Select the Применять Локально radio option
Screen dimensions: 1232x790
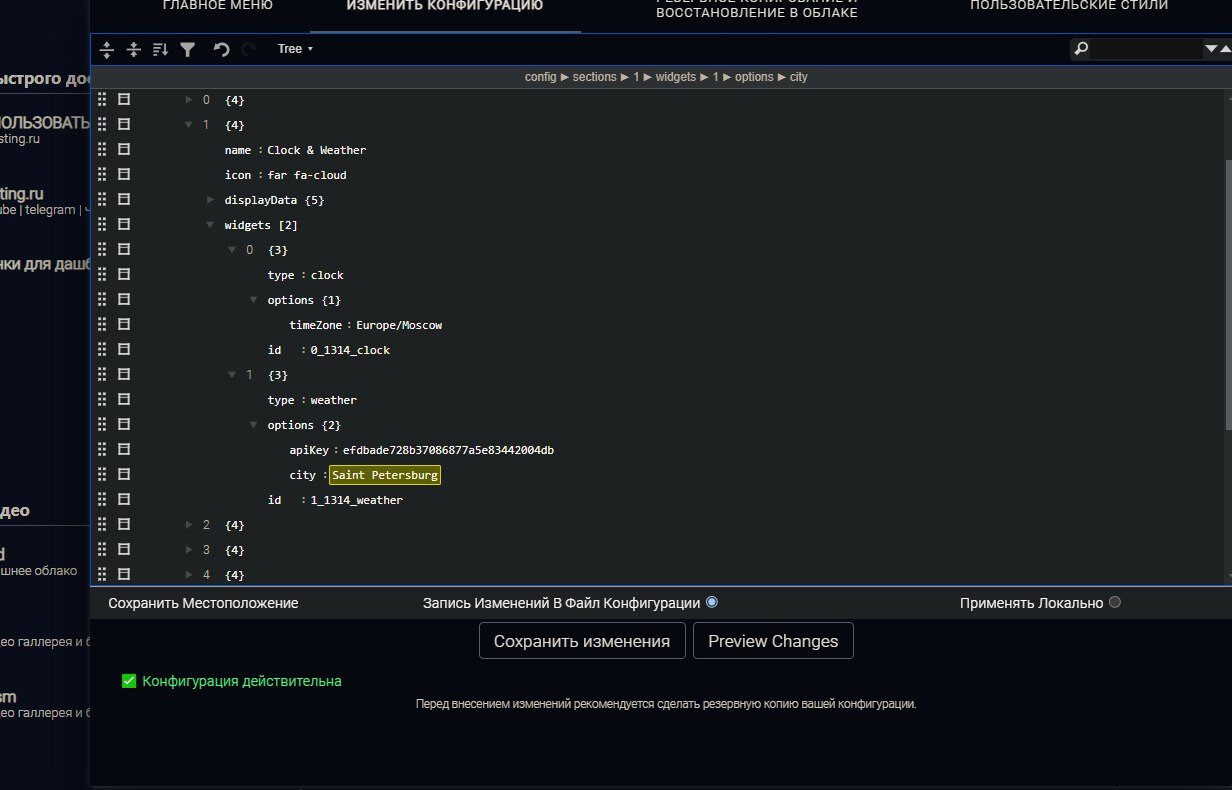click(1115, 602)
